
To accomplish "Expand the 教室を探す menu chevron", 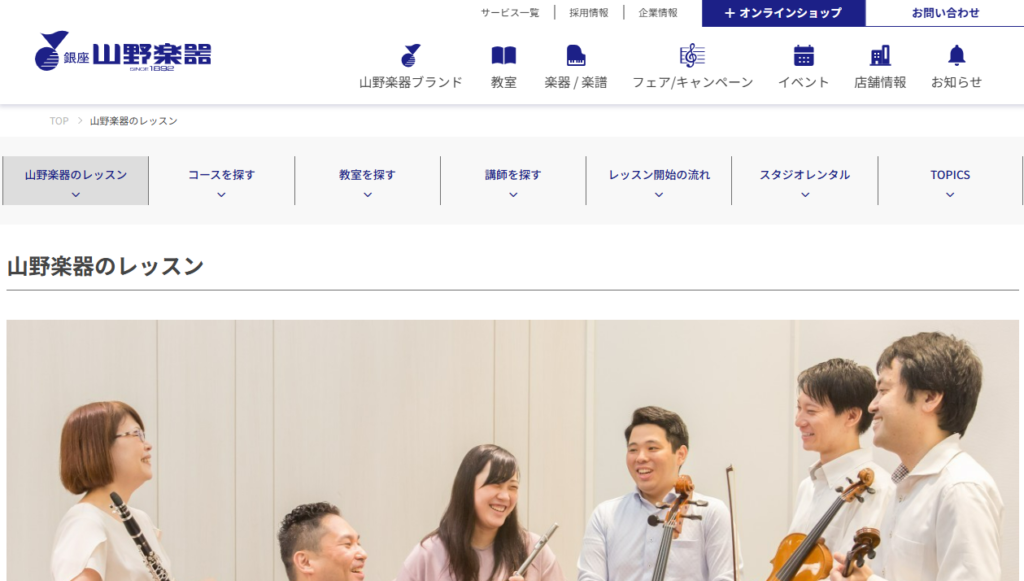I will 368,195.
